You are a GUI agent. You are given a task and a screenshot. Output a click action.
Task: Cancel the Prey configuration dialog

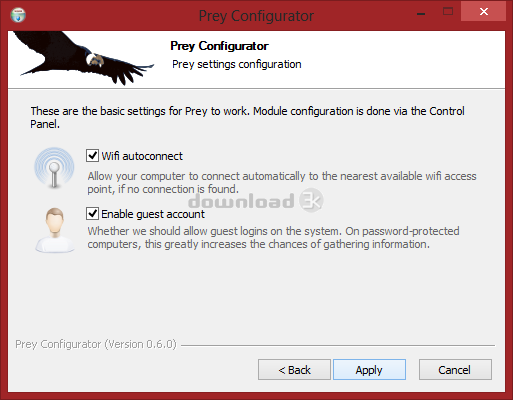click(455, 370)
